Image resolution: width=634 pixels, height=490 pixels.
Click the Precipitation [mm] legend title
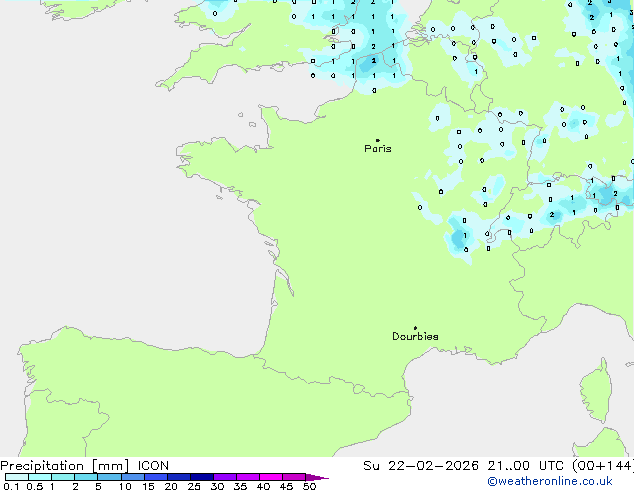click(x=61, y=466)
